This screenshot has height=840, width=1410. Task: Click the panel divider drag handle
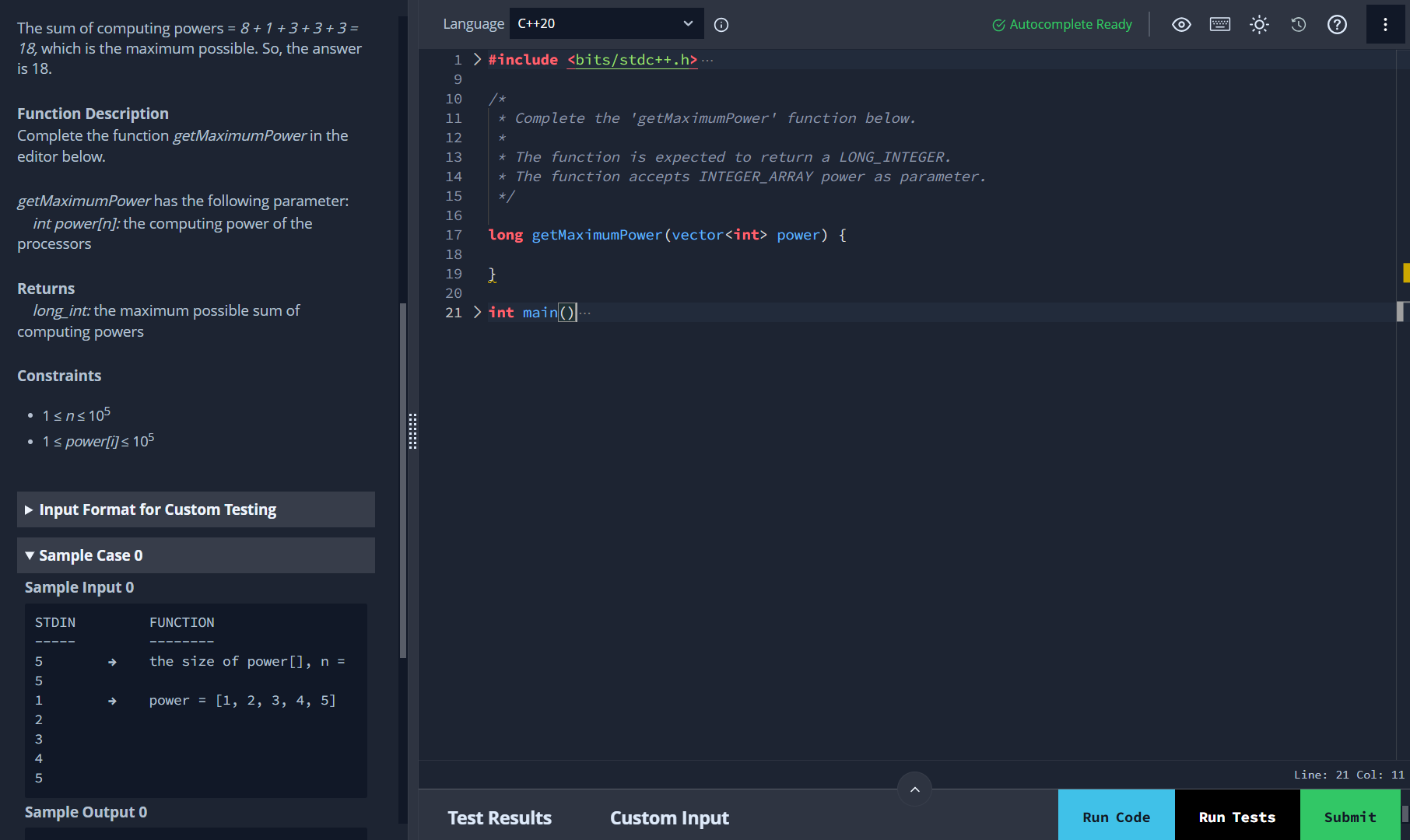point(412,431)
